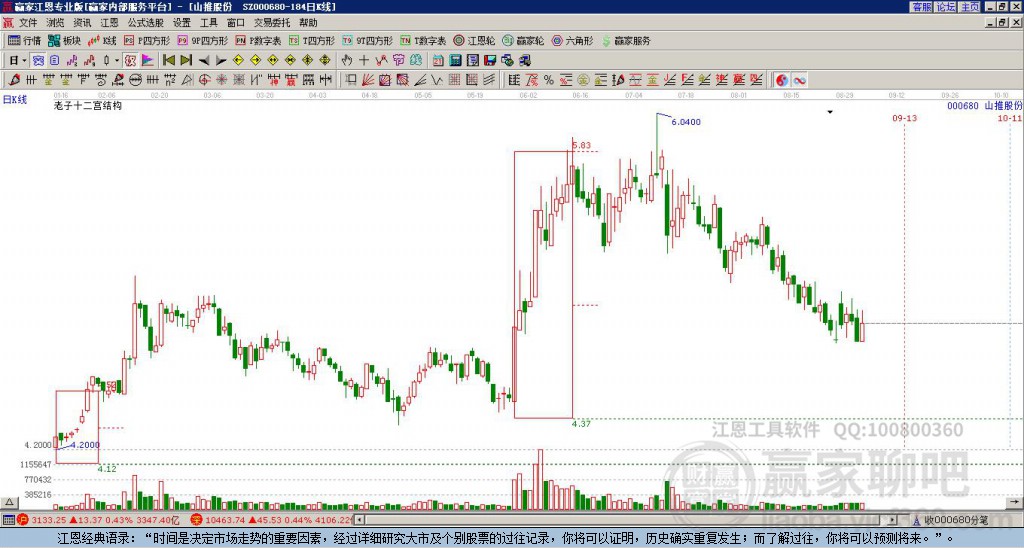Click the status bar grid icon
Viewport: 1024px width, 548px height.
tap(8, 520)
